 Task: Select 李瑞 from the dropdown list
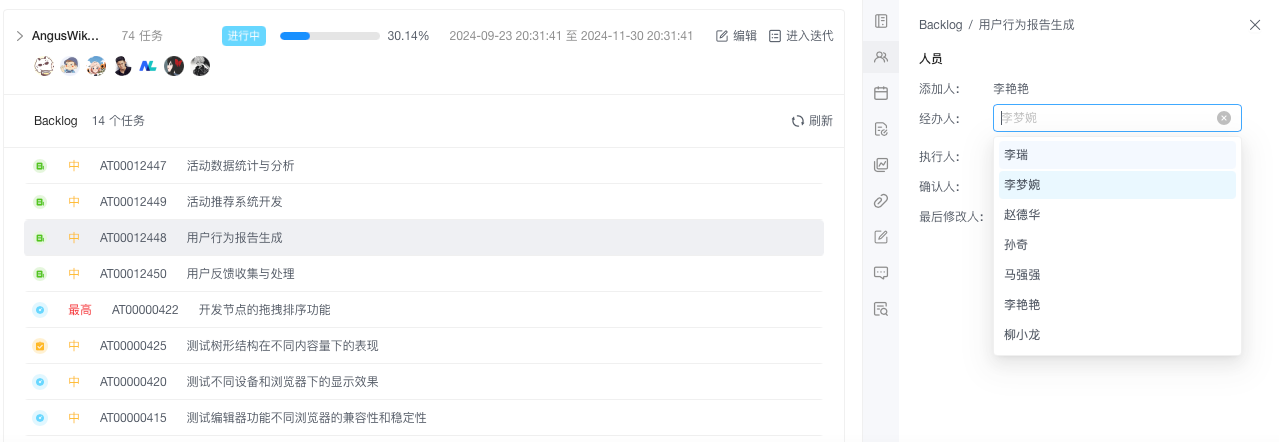[x=1117, y=155]
